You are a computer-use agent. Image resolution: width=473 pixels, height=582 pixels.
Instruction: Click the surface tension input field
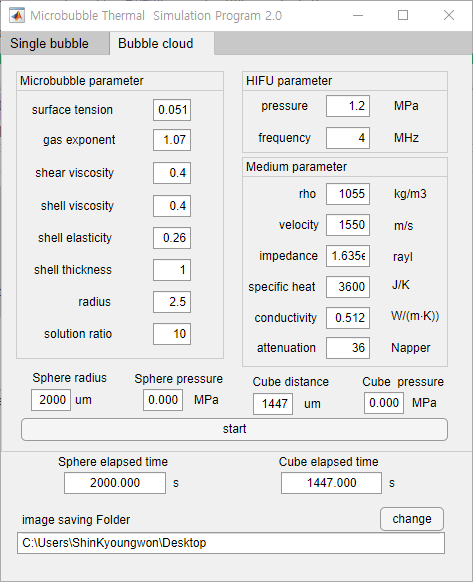(x=172, y=110)
